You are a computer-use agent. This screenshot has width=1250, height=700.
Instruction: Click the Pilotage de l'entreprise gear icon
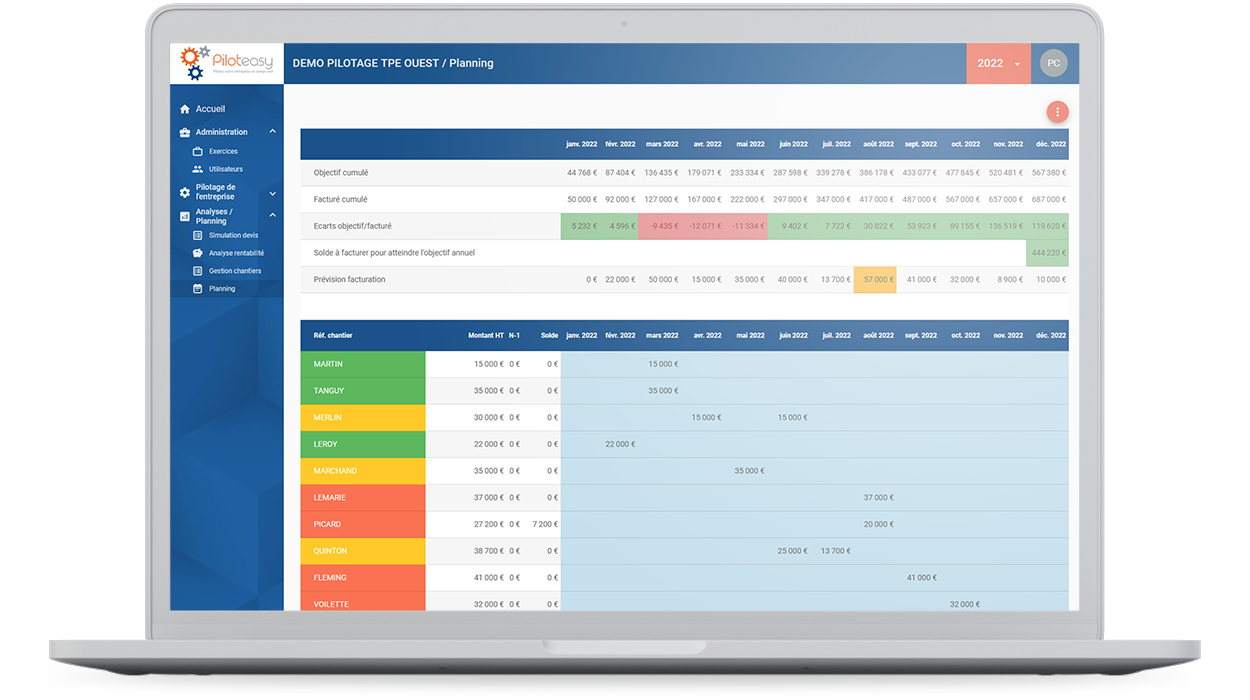point(184,192)
